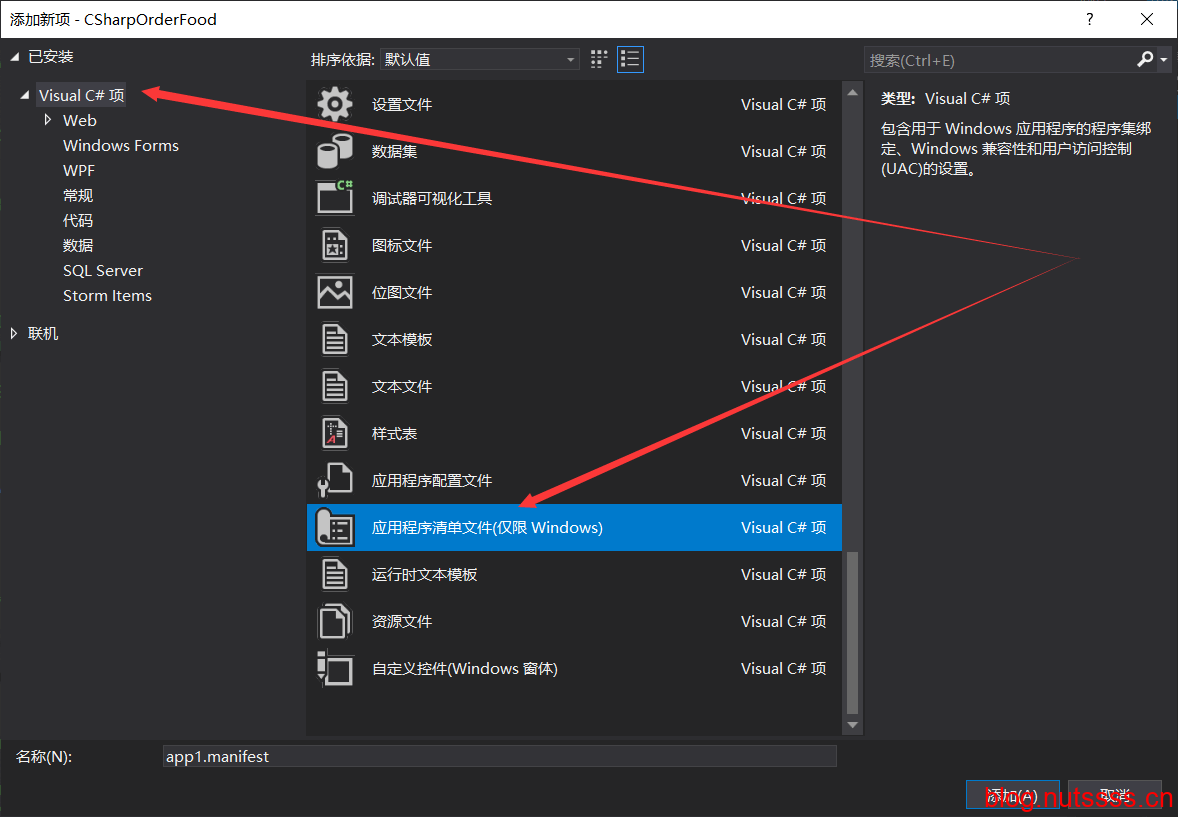Screen dimensions: 1178x817
Task: Collapse the Visual C# 项 node
Action: 25,95
